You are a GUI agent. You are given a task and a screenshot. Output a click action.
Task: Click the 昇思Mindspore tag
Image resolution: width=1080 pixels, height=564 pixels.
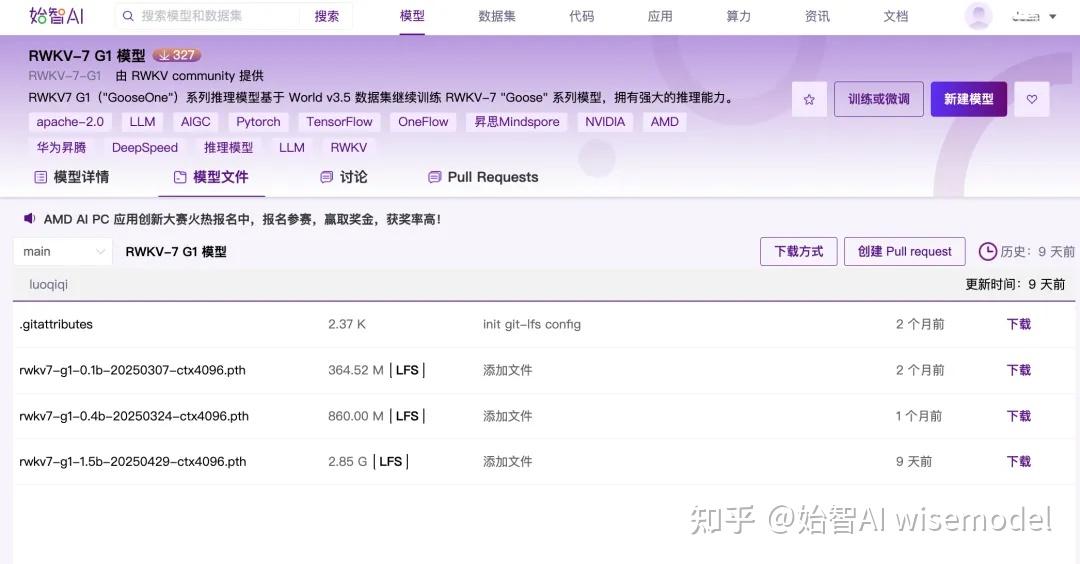(x=517, y=122)
